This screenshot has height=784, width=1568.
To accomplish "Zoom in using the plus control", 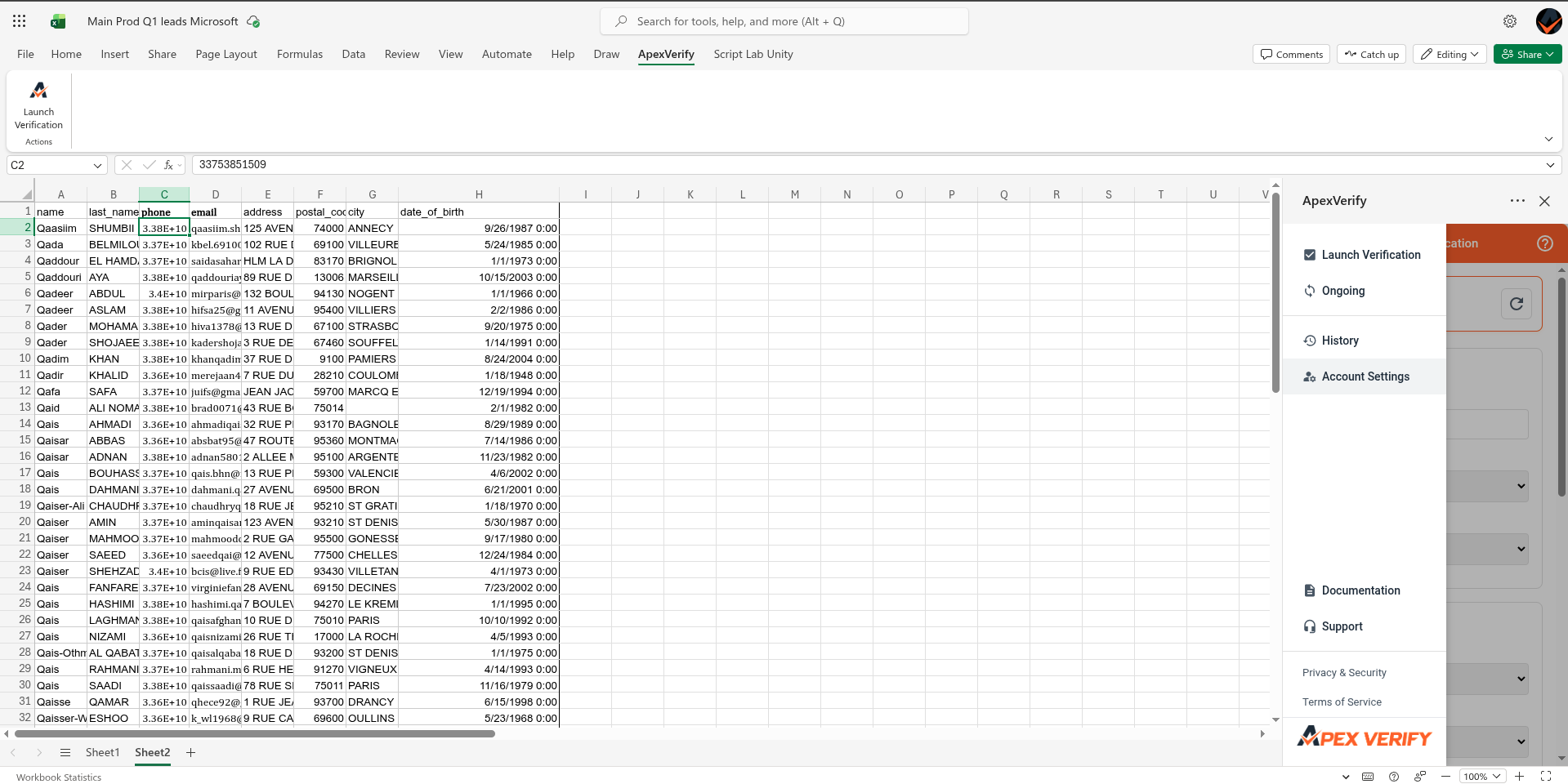I will tap(1519, 777).
